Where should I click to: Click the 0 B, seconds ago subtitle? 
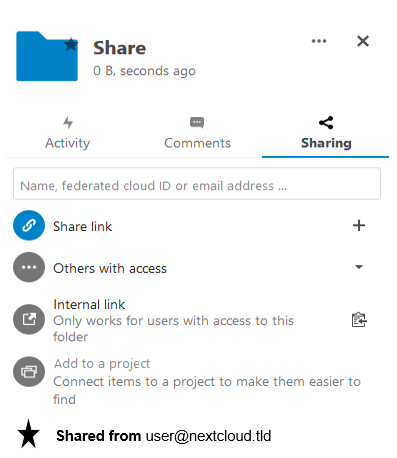click(144, 71)
